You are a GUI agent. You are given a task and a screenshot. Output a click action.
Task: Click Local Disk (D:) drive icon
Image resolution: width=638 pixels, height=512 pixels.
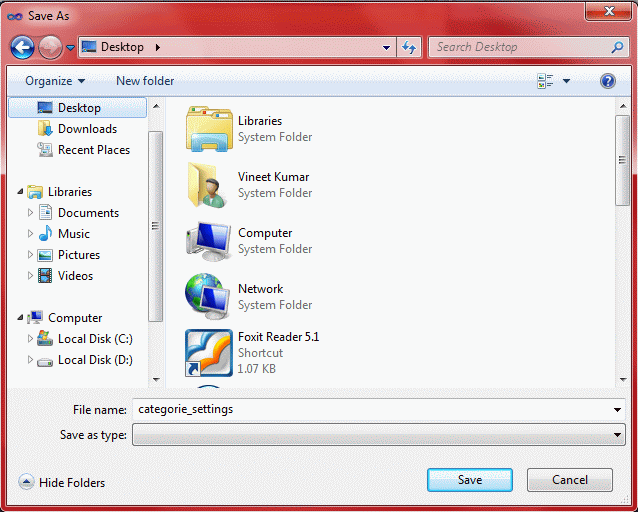[x=45, y=361]
